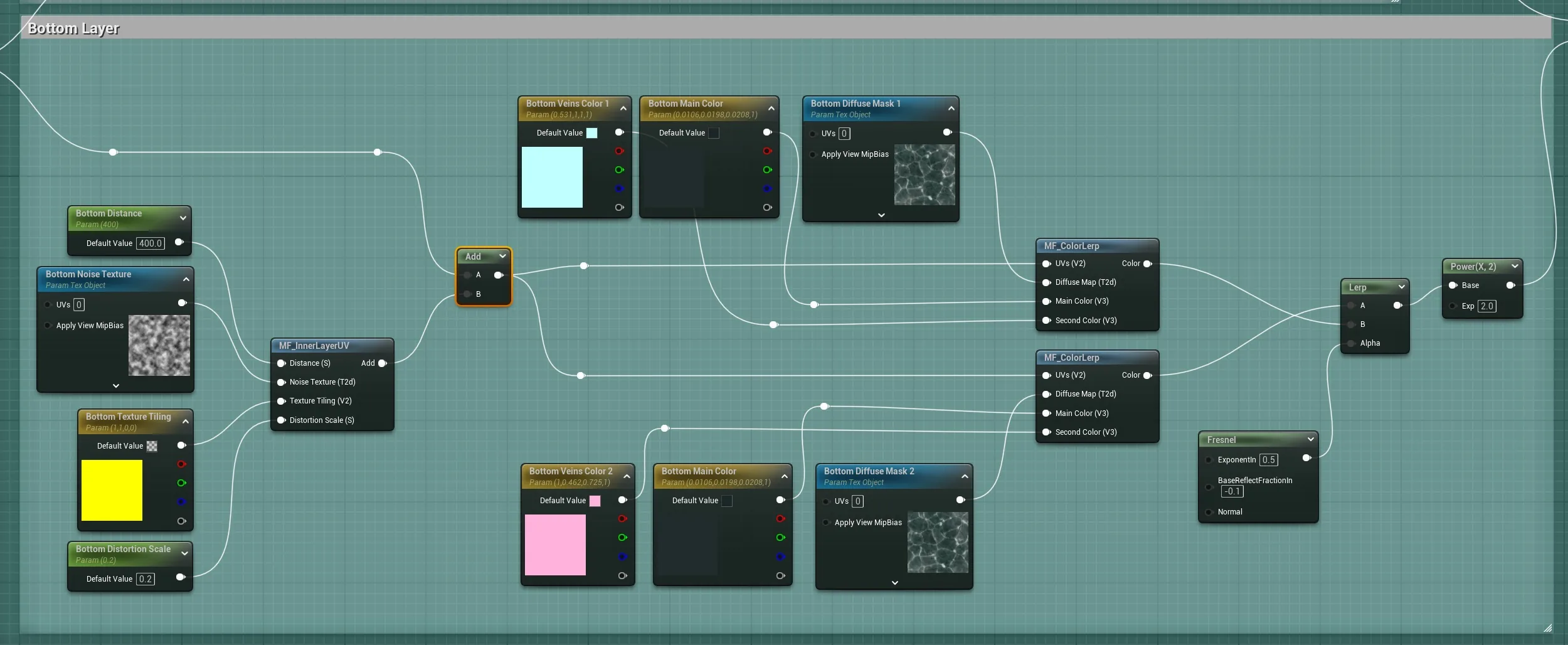Open the cyan Bottom Veins Color 1 swatch

[x=591, y=133]
